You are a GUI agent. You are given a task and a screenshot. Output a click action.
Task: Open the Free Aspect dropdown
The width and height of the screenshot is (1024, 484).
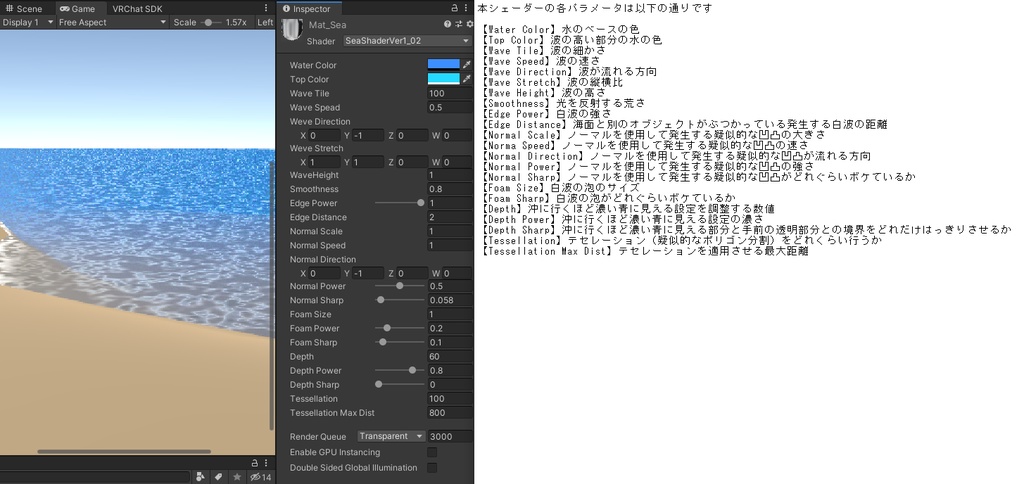point(112,22)
